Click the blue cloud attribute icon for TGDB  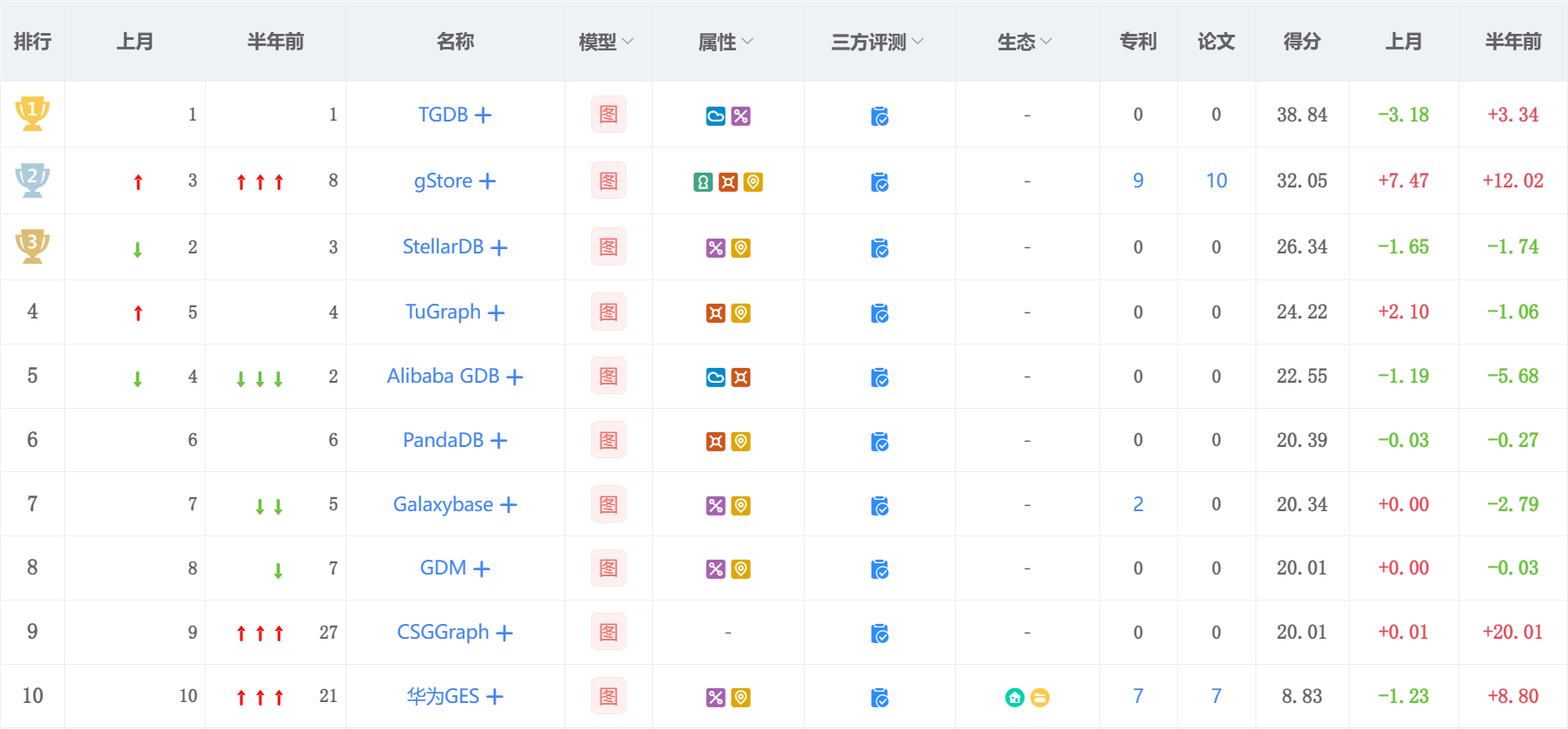715,116
